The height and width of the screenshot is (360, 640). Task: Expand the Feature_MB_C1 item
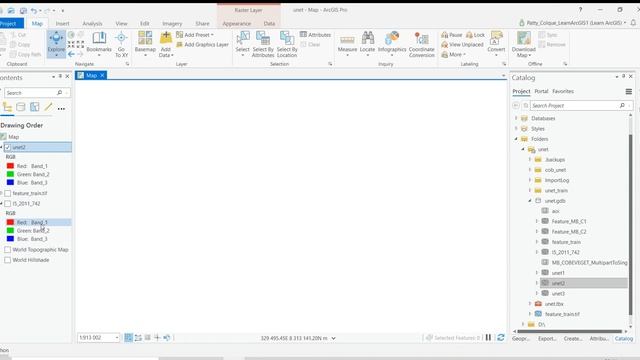[537, 221]
